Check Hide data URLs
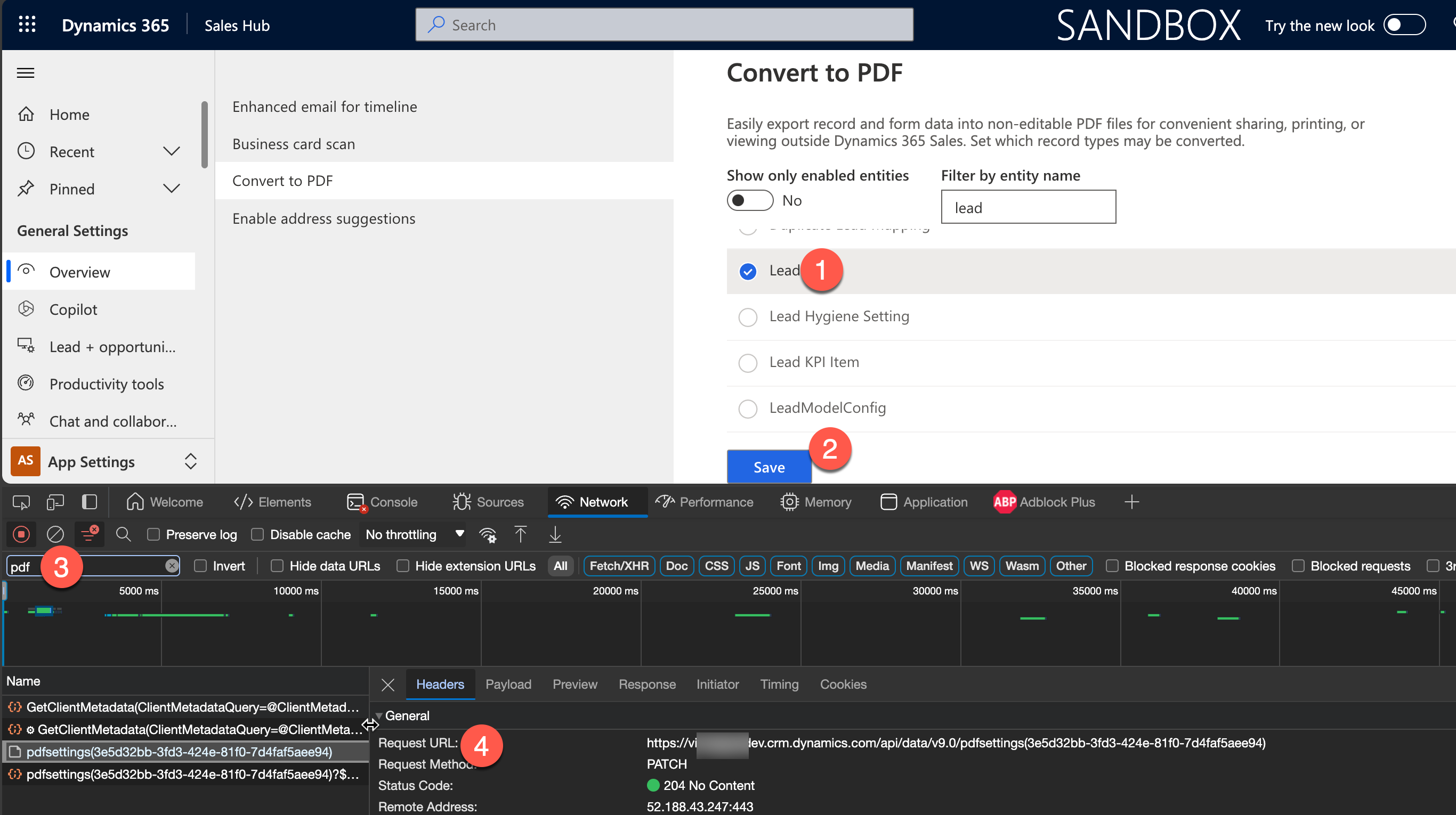The width and height of the screenshot is (1456, 815). tap(277, 566)
